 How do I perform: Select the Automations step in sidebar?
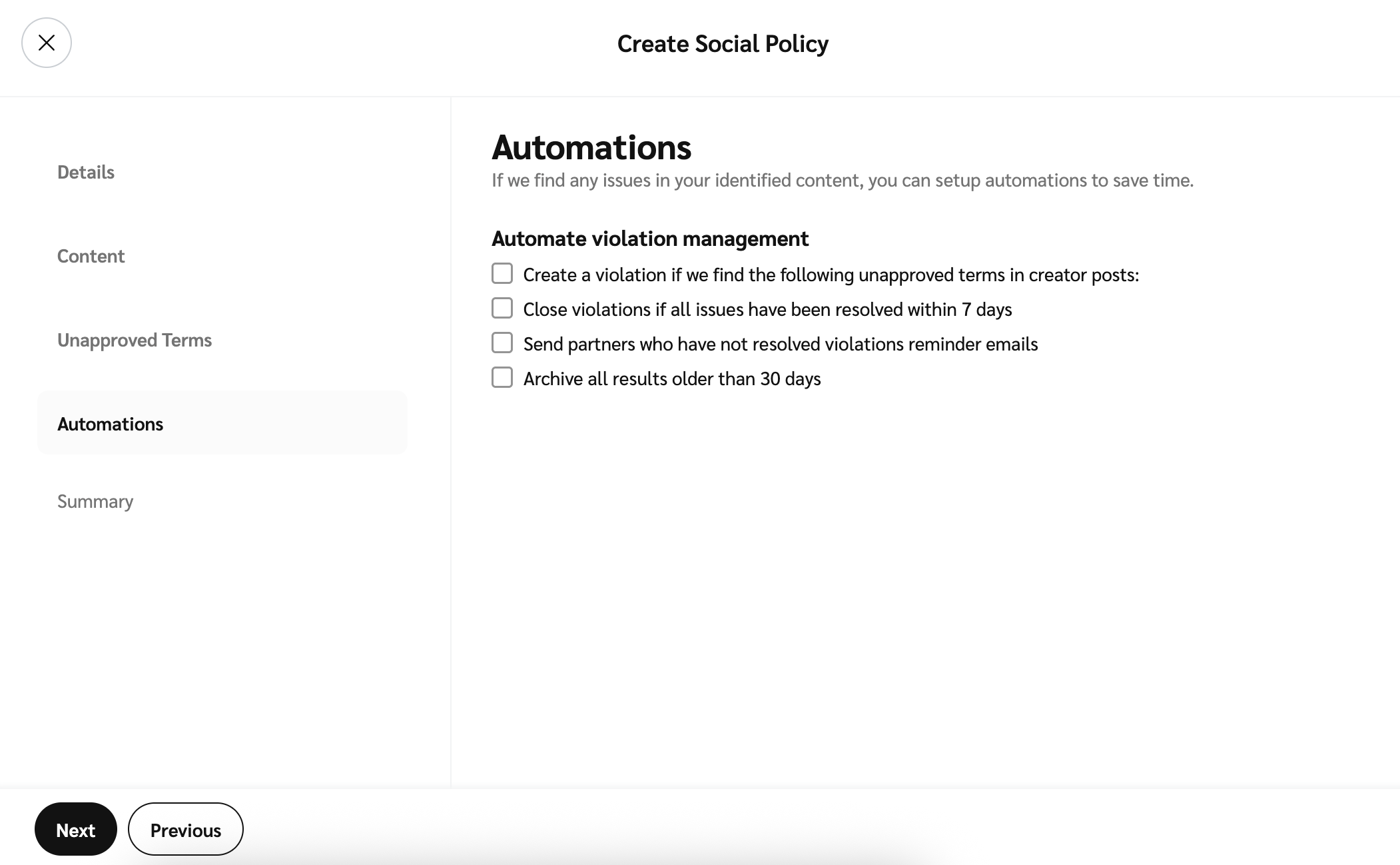pos(111,424)
